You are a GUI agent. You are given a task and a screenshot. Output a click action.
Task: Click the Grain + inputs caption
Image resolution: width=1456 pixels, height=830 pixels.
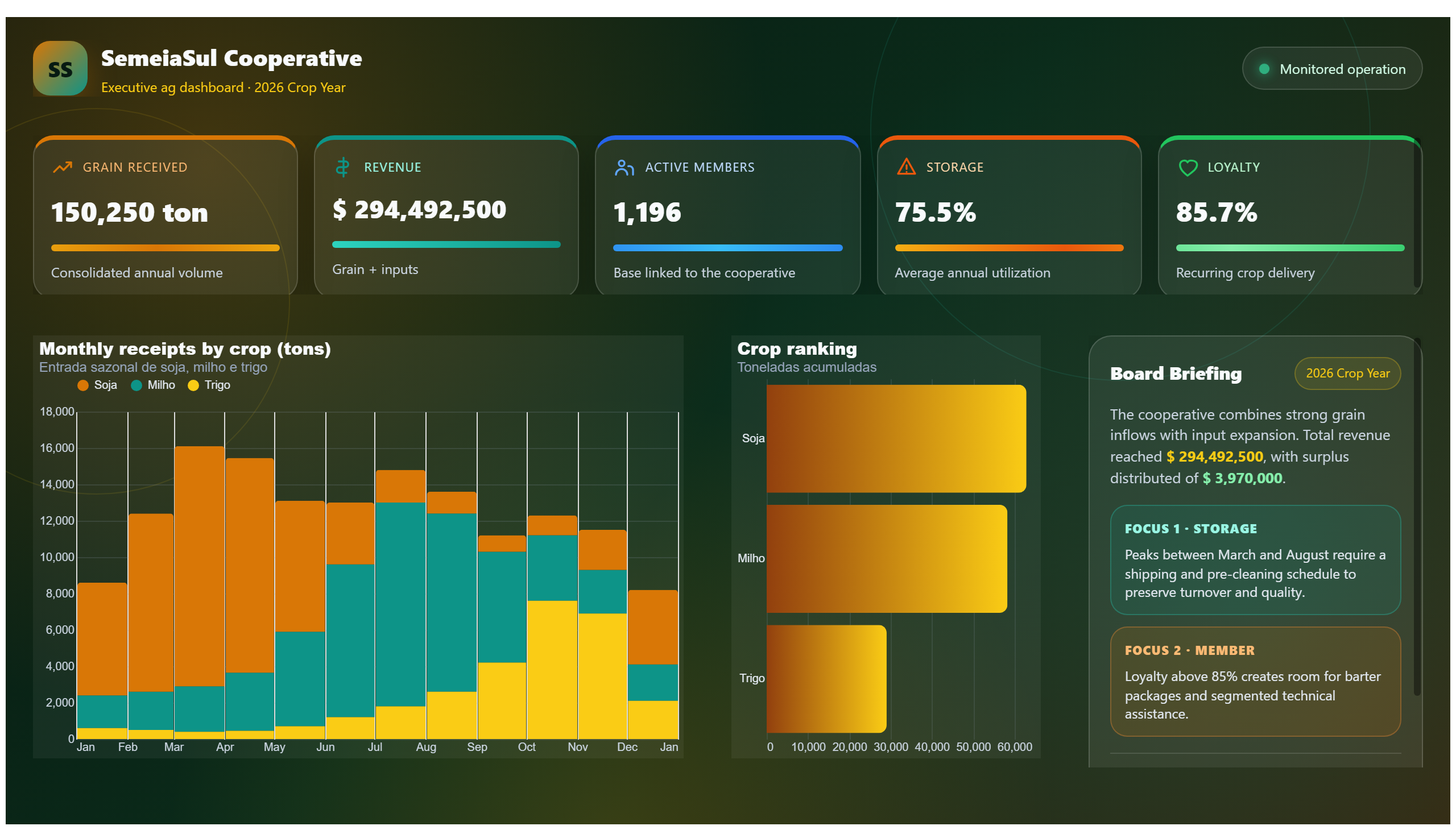click(375, 269)
